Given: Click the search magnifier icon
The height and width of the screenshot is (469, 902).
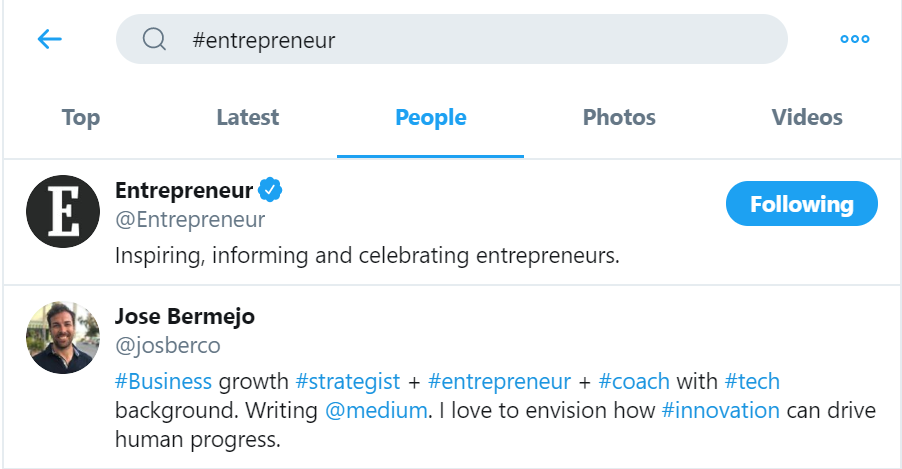Looking at the screenshot, I should point(154,39).
